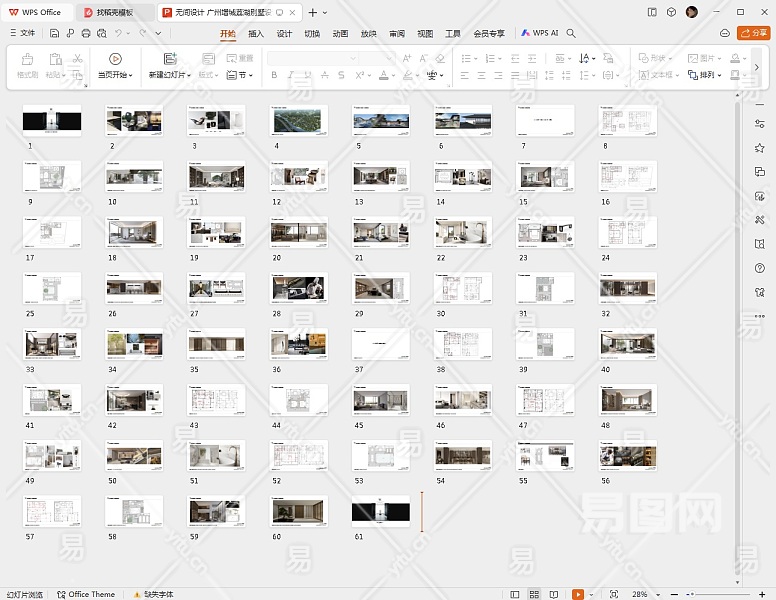776x600 pixels.
Task: Click the orange 分享 share button
Action: pyautogui.click(x=752, y=33)
